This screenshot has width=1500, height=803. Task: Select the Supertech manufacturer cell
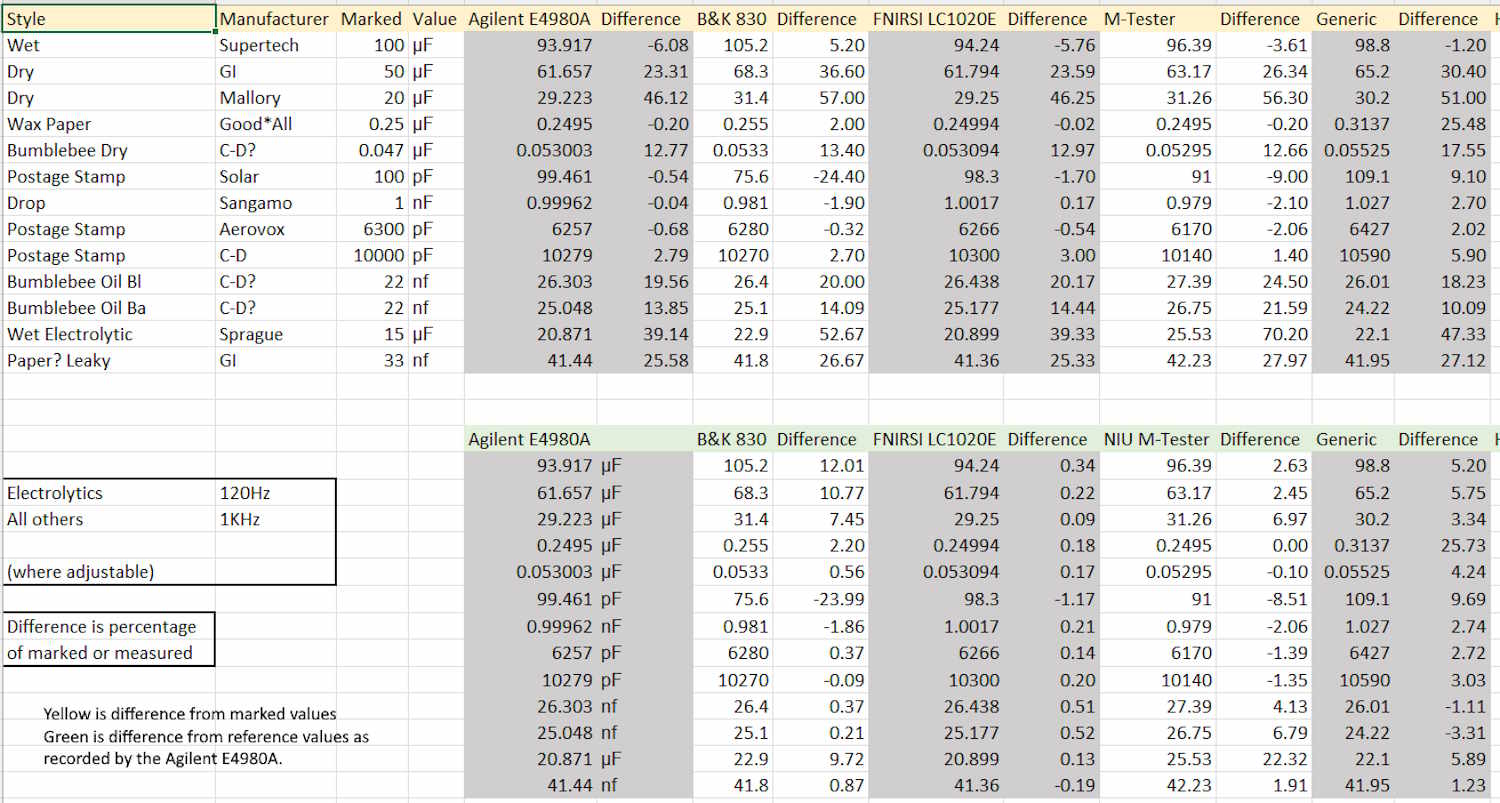pos(259,45)
